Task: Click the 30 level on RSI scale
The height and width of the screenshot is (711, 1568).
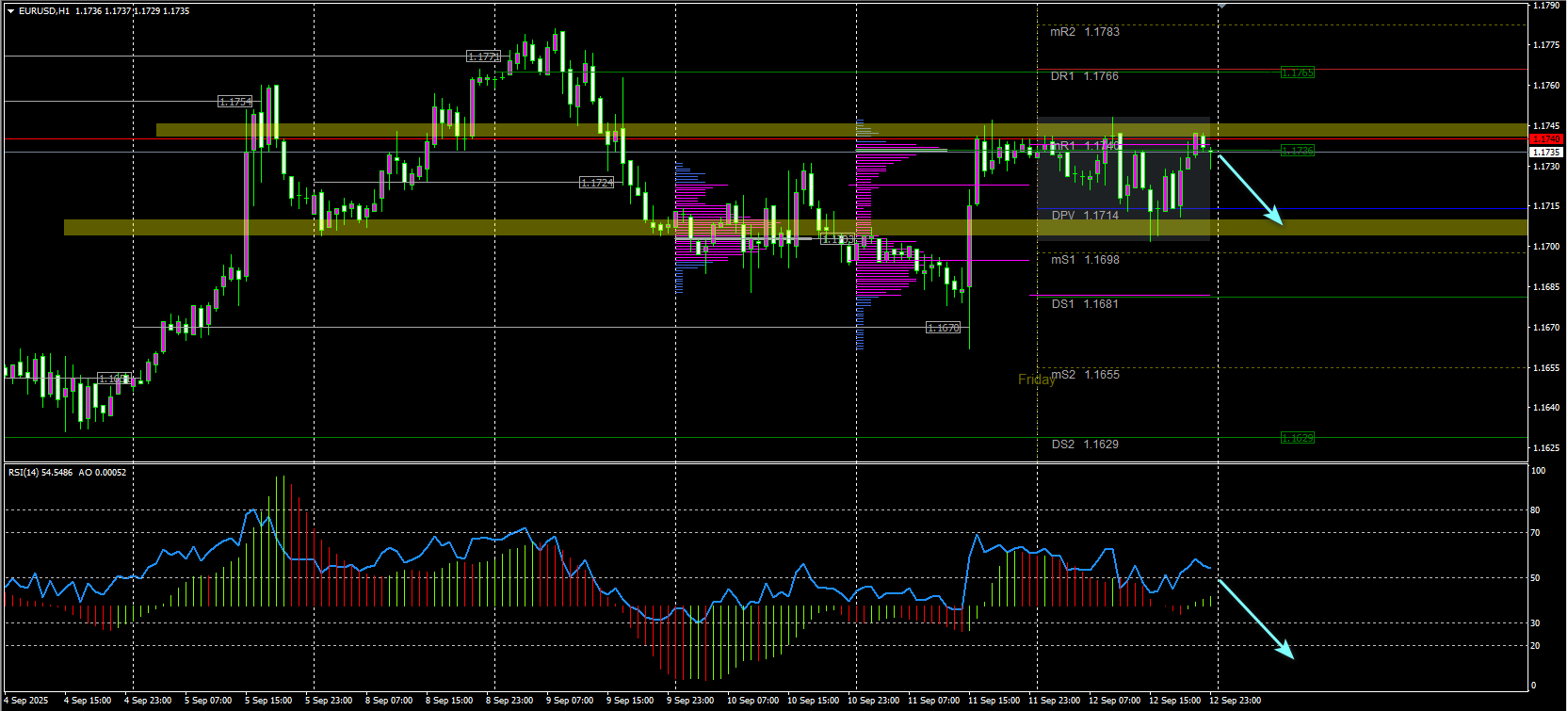Action: click(1536, 623)
